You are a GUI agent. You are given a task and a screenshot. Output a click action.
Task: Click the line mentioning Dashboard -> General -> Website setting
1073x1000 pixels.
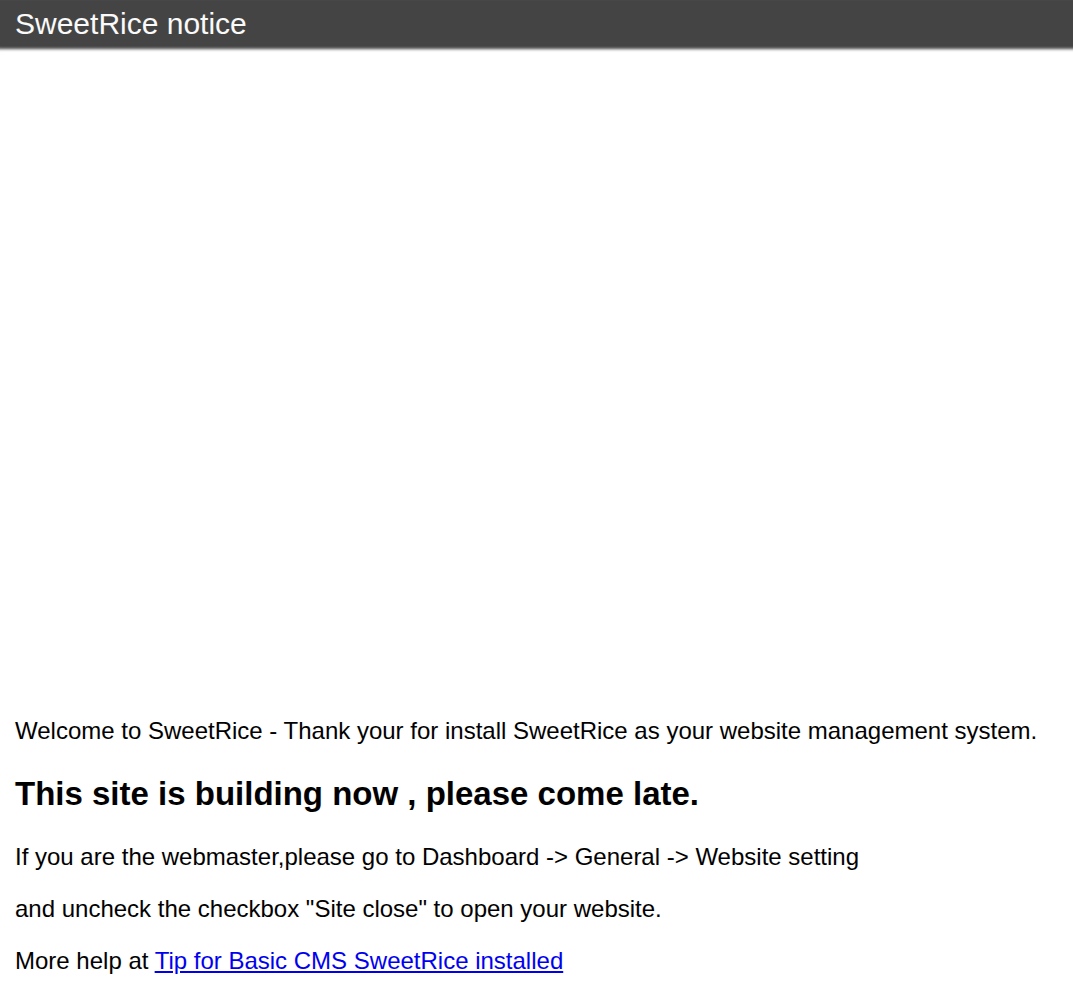(437, 857)
